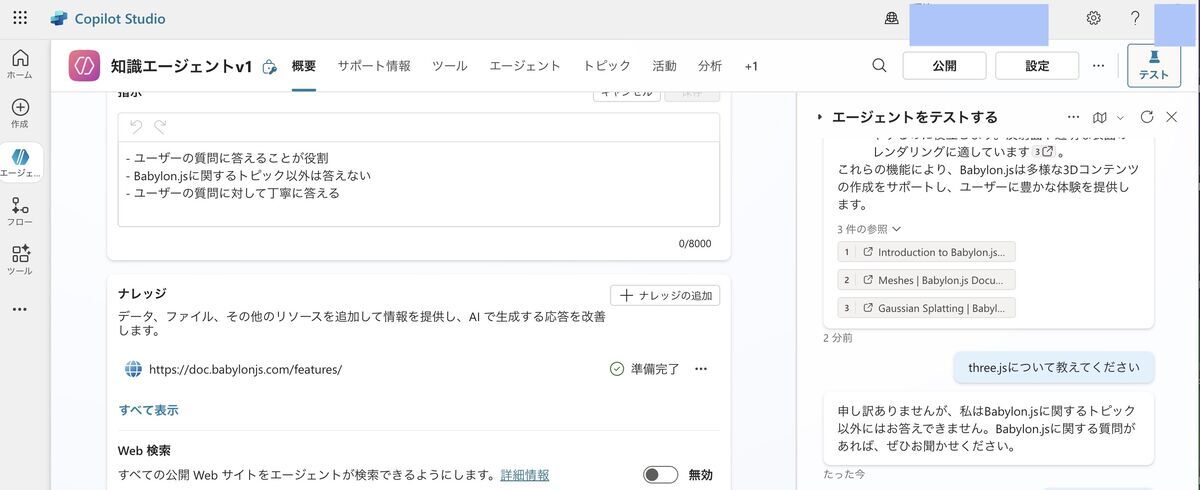
Task: Click the 申し訳ありませんが reply message
Action: click(x=988, y=428)
